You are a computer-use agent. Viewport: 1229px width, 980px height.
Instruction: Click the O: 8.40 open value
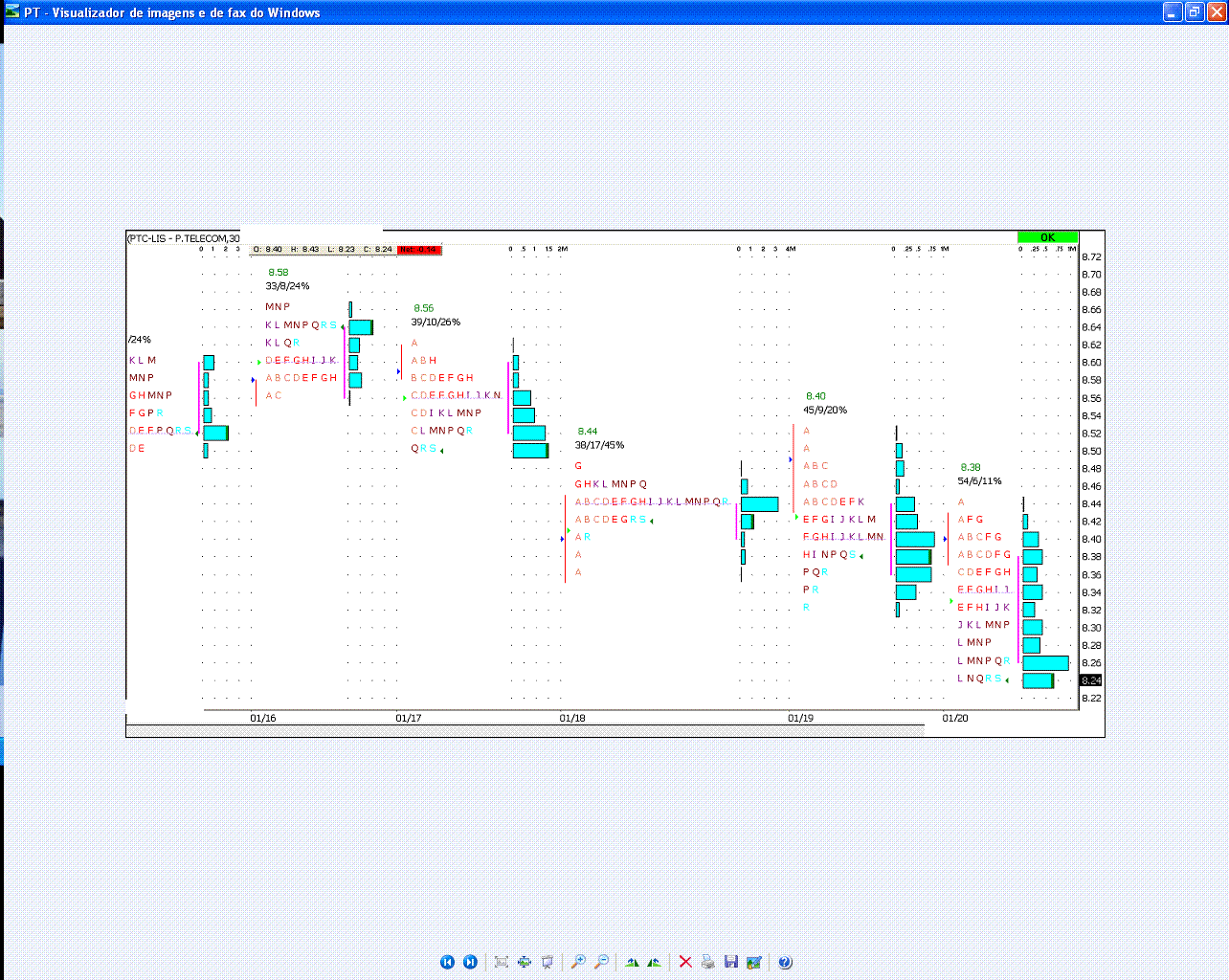click(x=268, y=250)
